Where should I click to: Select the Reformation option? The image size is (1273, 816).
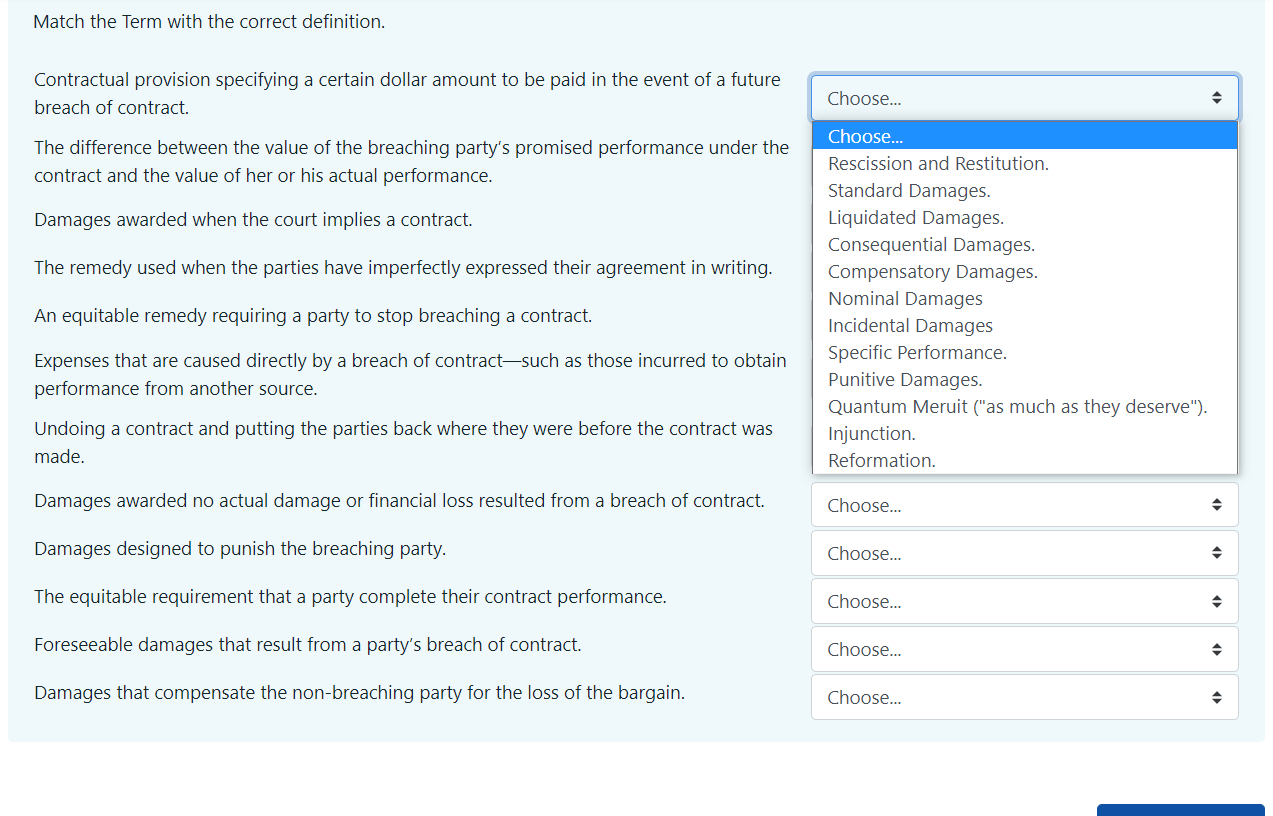881,461
